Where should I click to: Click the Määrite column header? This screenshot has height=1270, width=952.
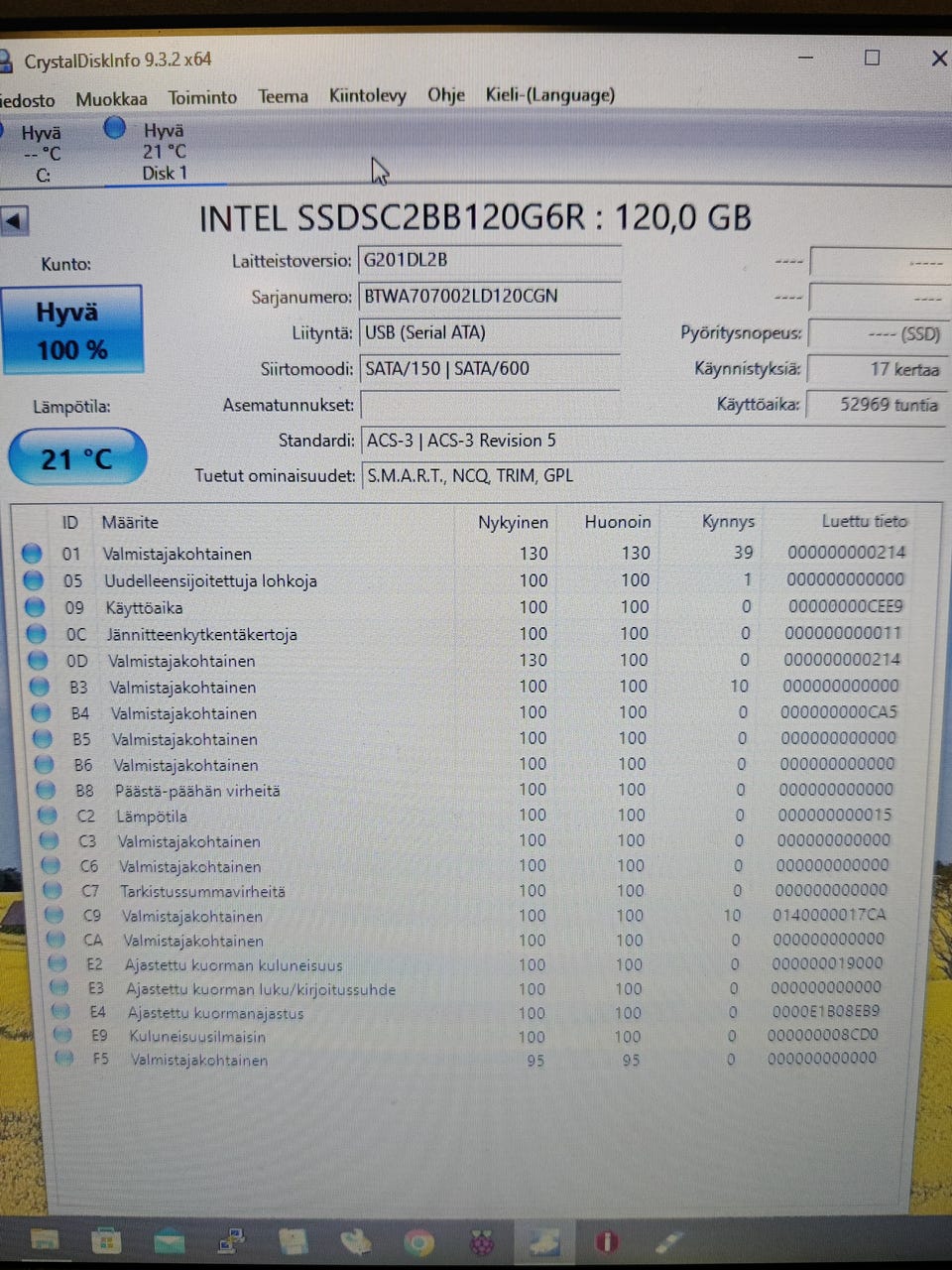(x=130, y=522)
